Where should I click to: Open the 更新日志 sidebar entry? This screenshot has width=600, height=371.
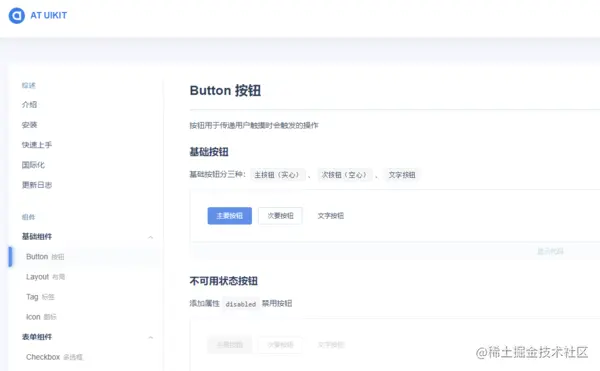coord(37,185)
